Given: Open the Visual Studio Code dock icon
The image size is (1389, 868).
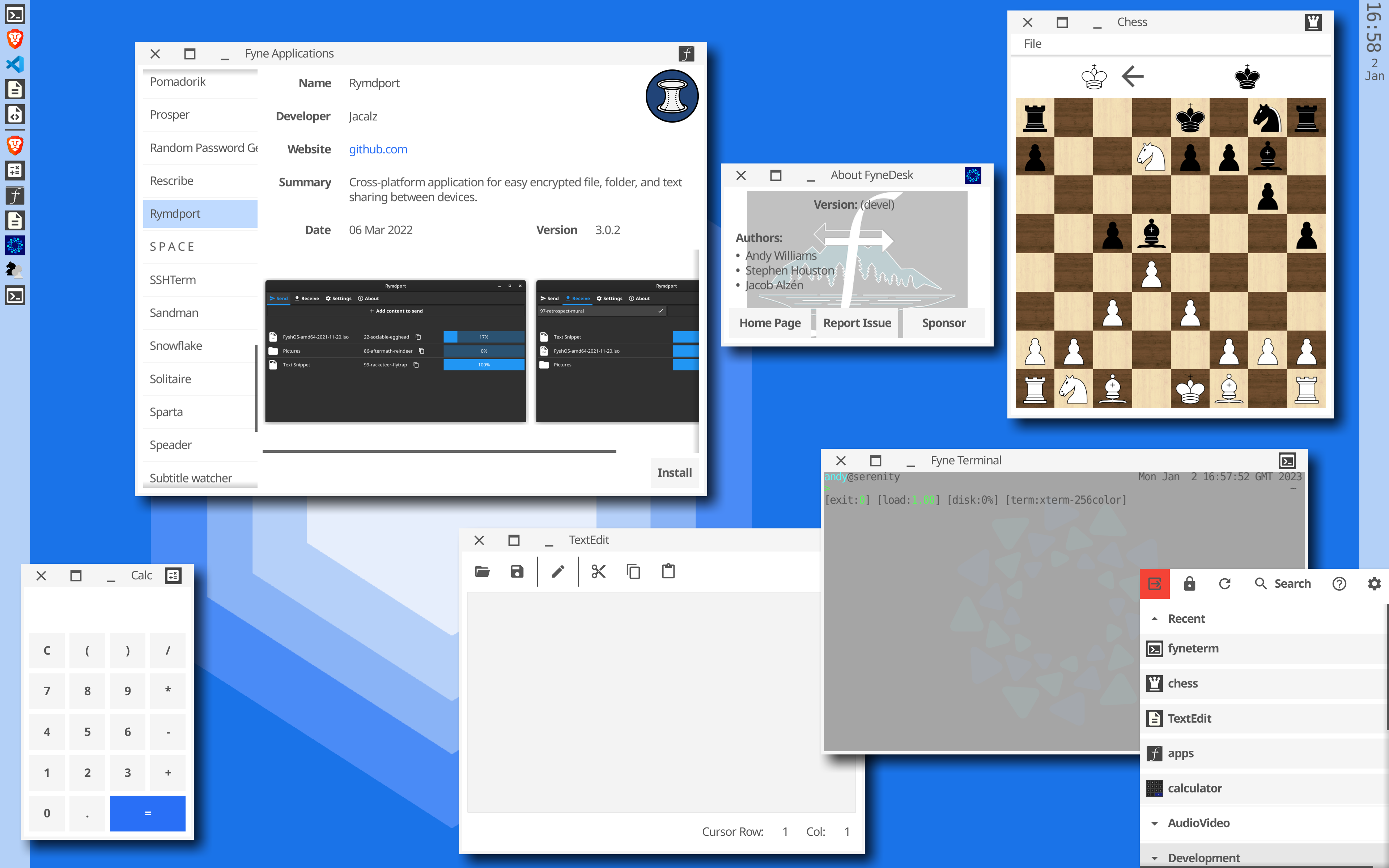Looking at the screenshot, I should tap(15, 64).
